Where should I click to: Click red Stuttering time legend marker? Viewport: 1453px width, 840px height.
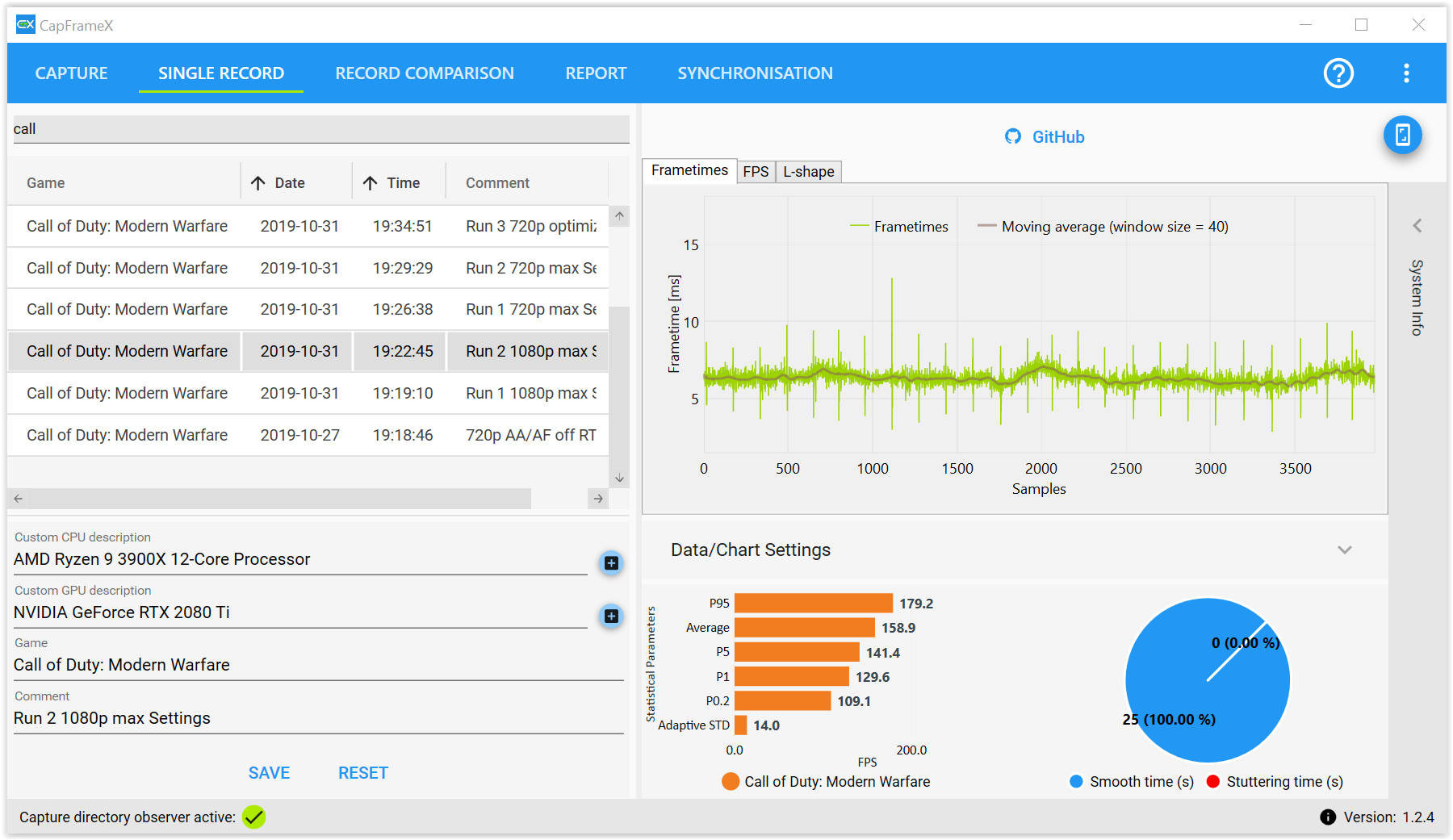pos(1212,782)
